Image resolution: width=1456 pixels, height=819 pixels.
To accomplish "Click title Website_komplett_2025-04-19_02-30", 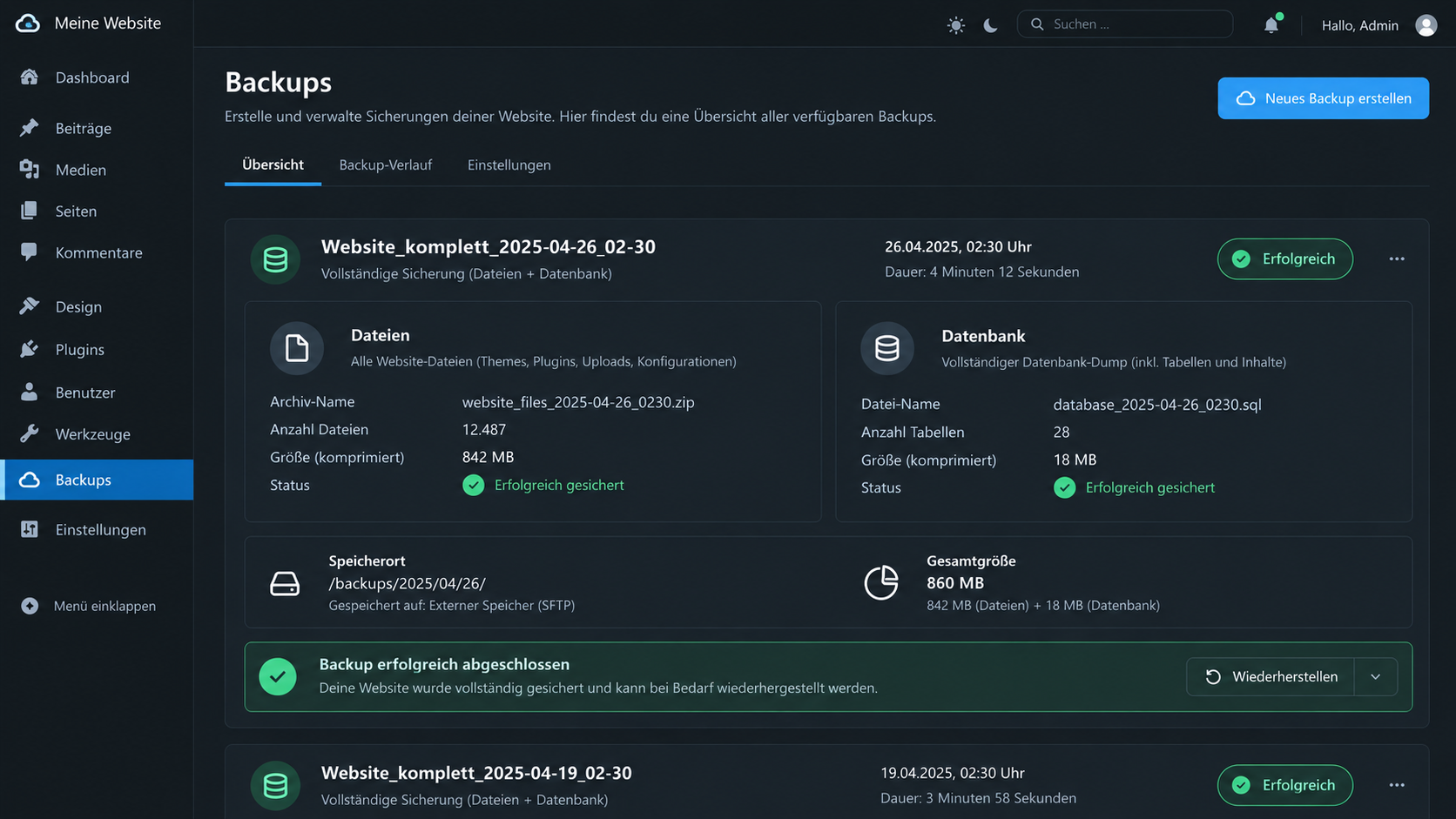I will coord(476,773).
